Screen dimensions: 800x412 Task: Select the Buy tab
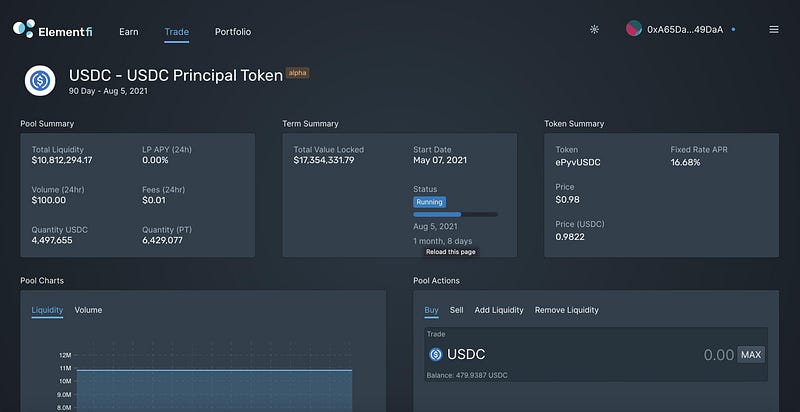point(431,310)
